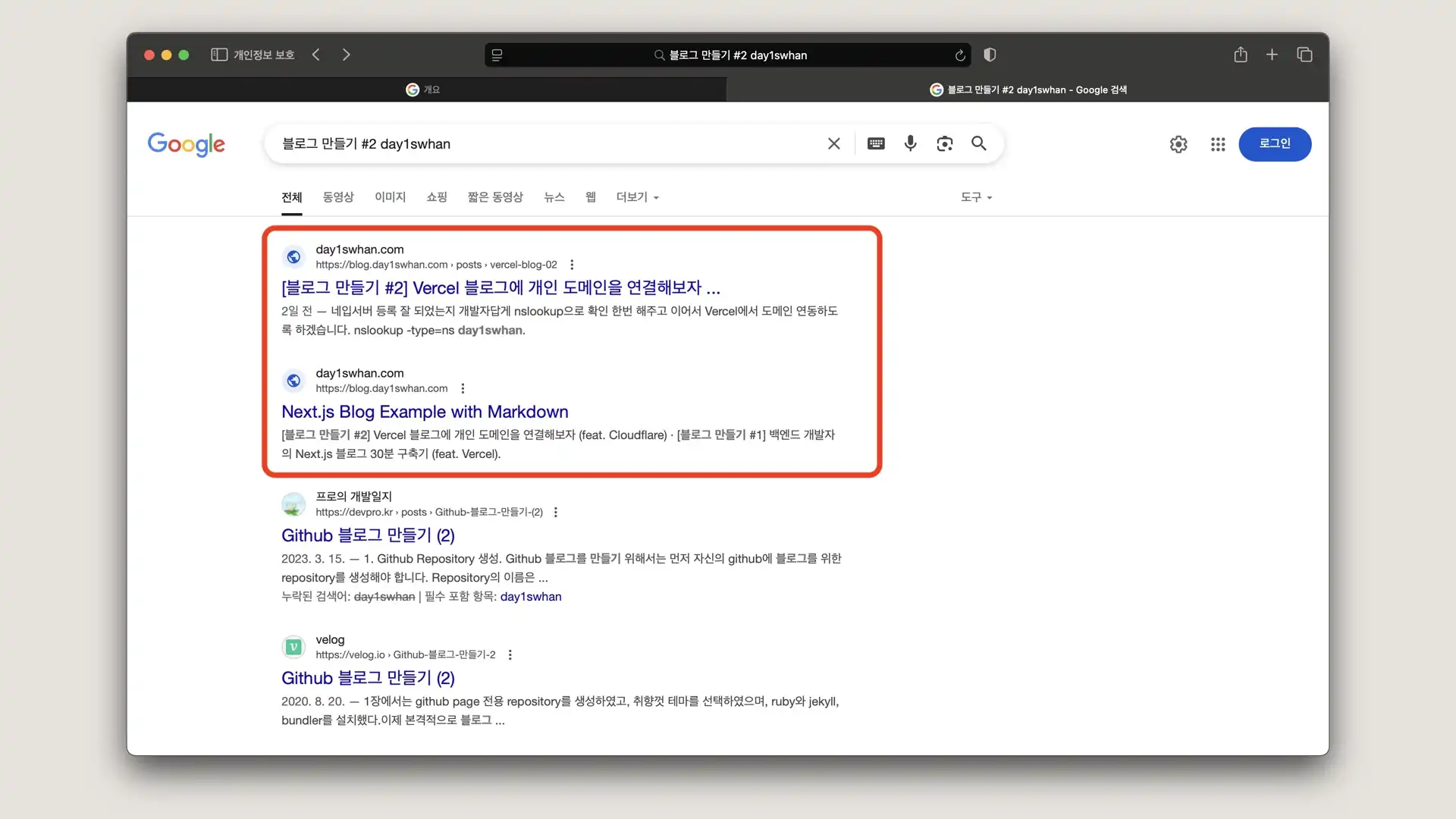1456x819 pixels.
Task: Start voice search with the microphone icon
Action: pos(911,143)
